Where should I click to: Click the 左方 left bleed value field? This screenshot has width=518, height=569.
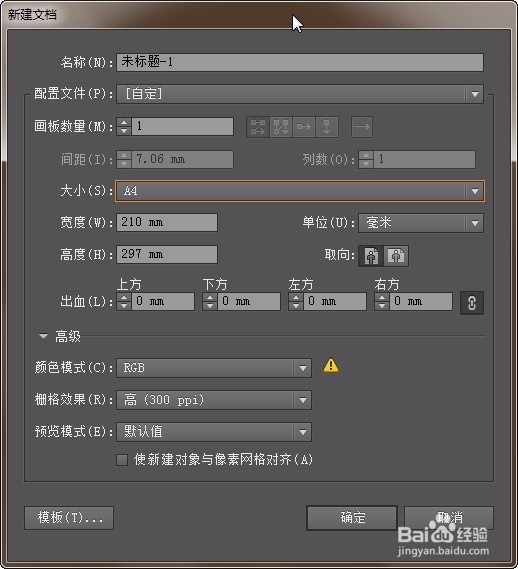pyautogui.click(x=335, y=302)
